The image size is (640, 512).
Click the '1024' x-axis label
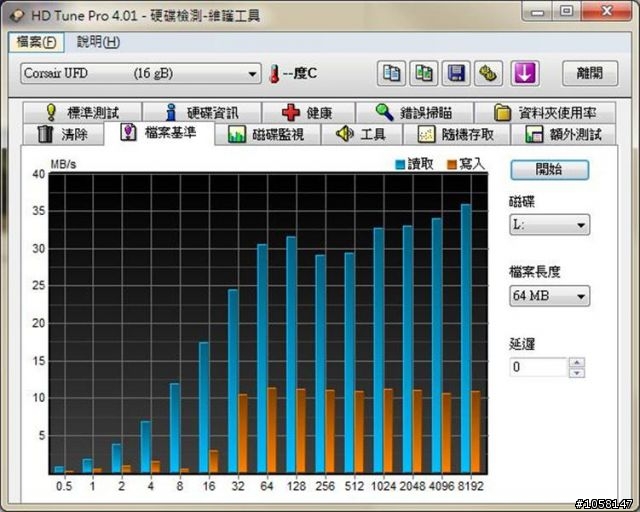tap(384, 486)
